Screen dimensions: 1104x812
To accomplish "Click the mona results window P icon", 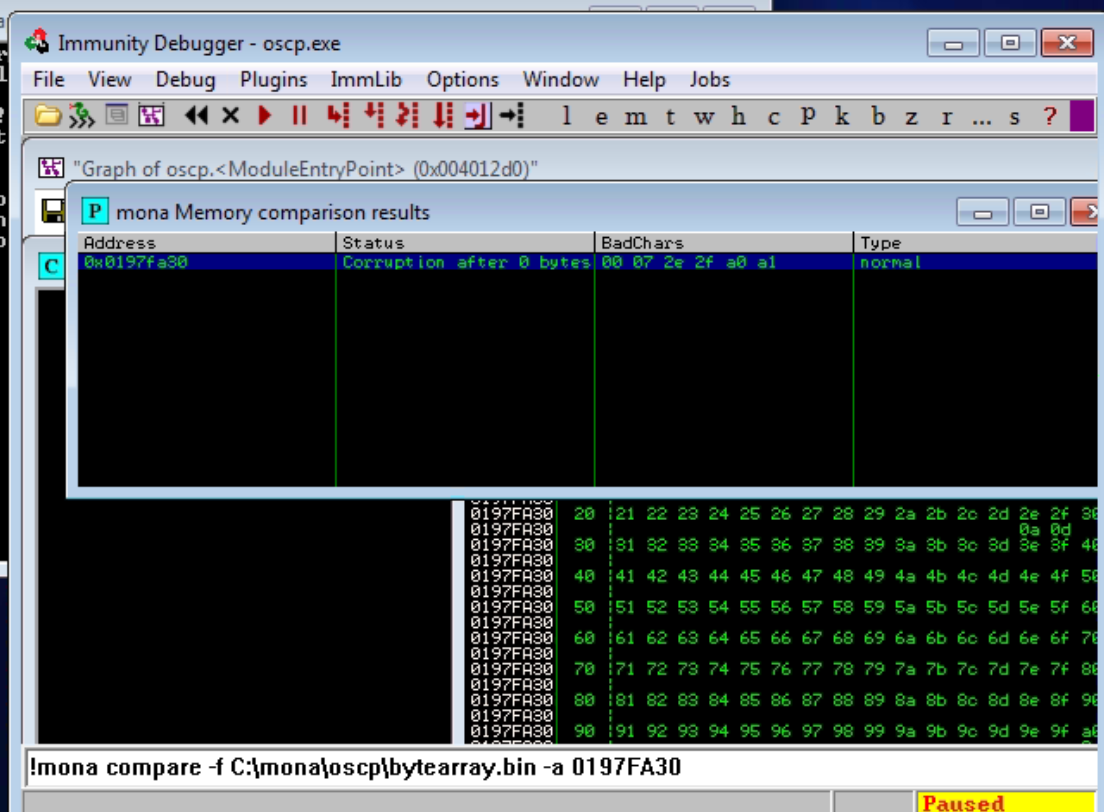I will (x=94, y=211).
